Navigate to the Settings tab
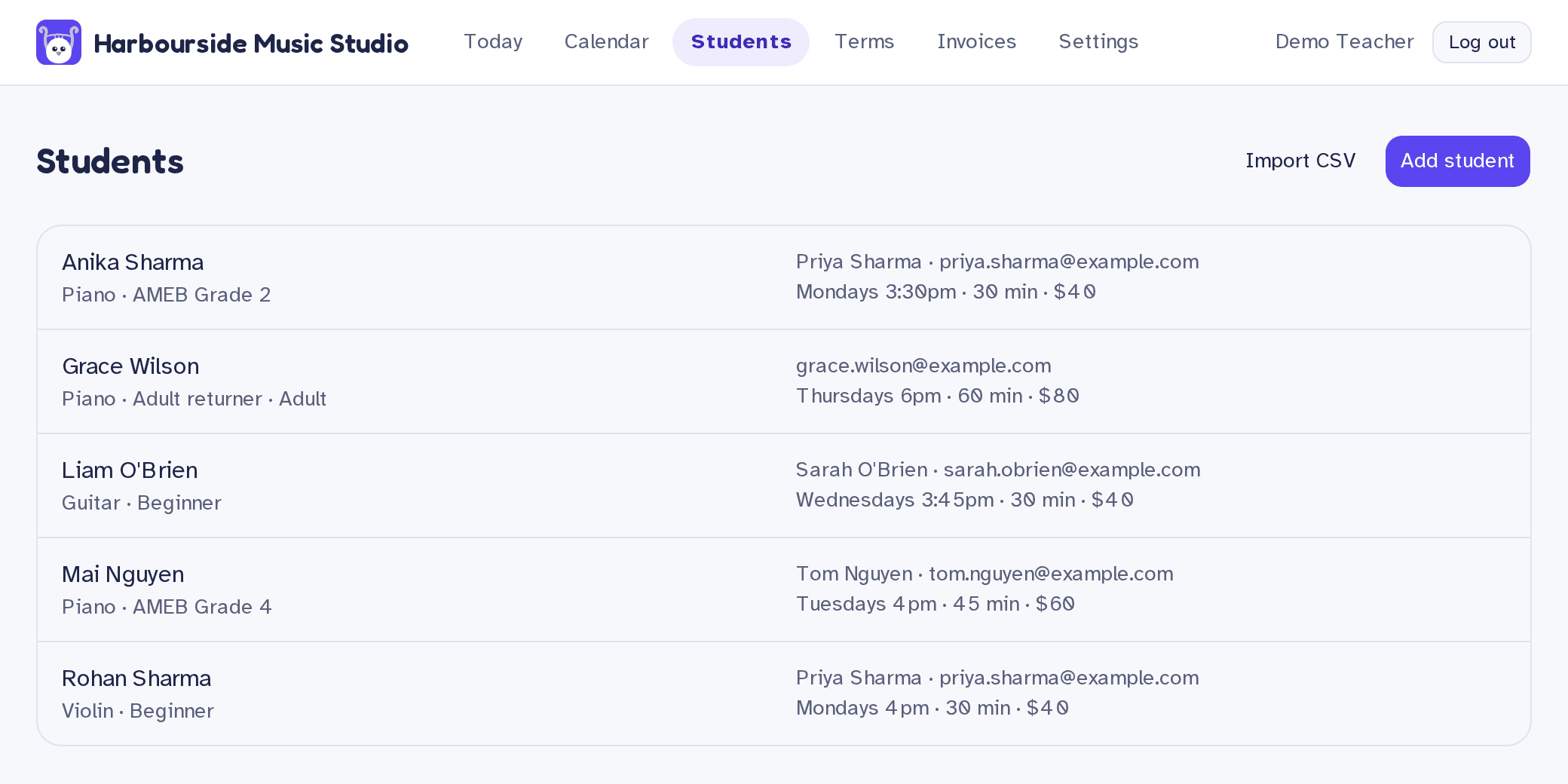This screenshot has height=784, width=1568. coord(1098,41)
